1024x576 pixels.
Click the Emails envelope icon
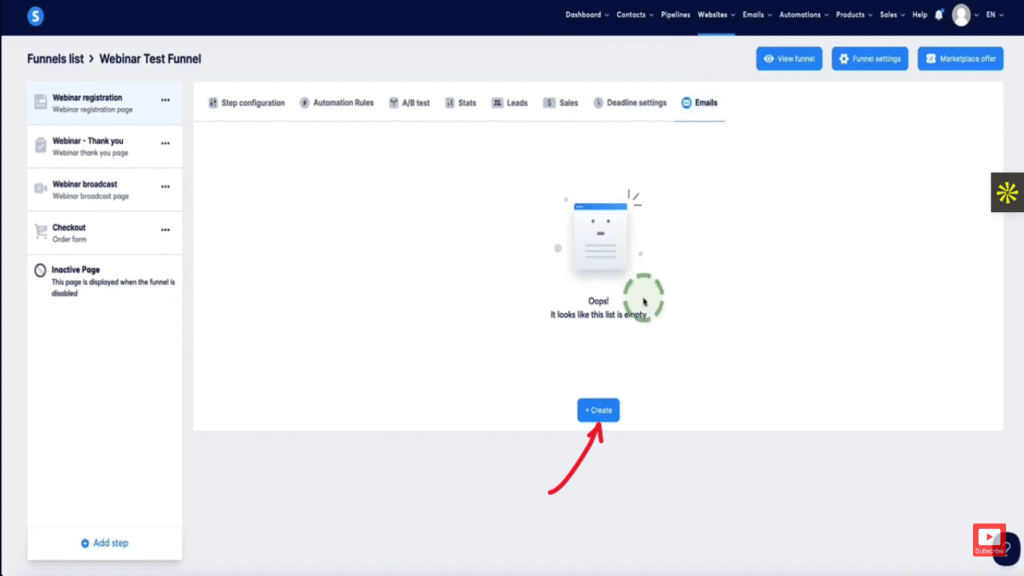[x=686, y=103]
